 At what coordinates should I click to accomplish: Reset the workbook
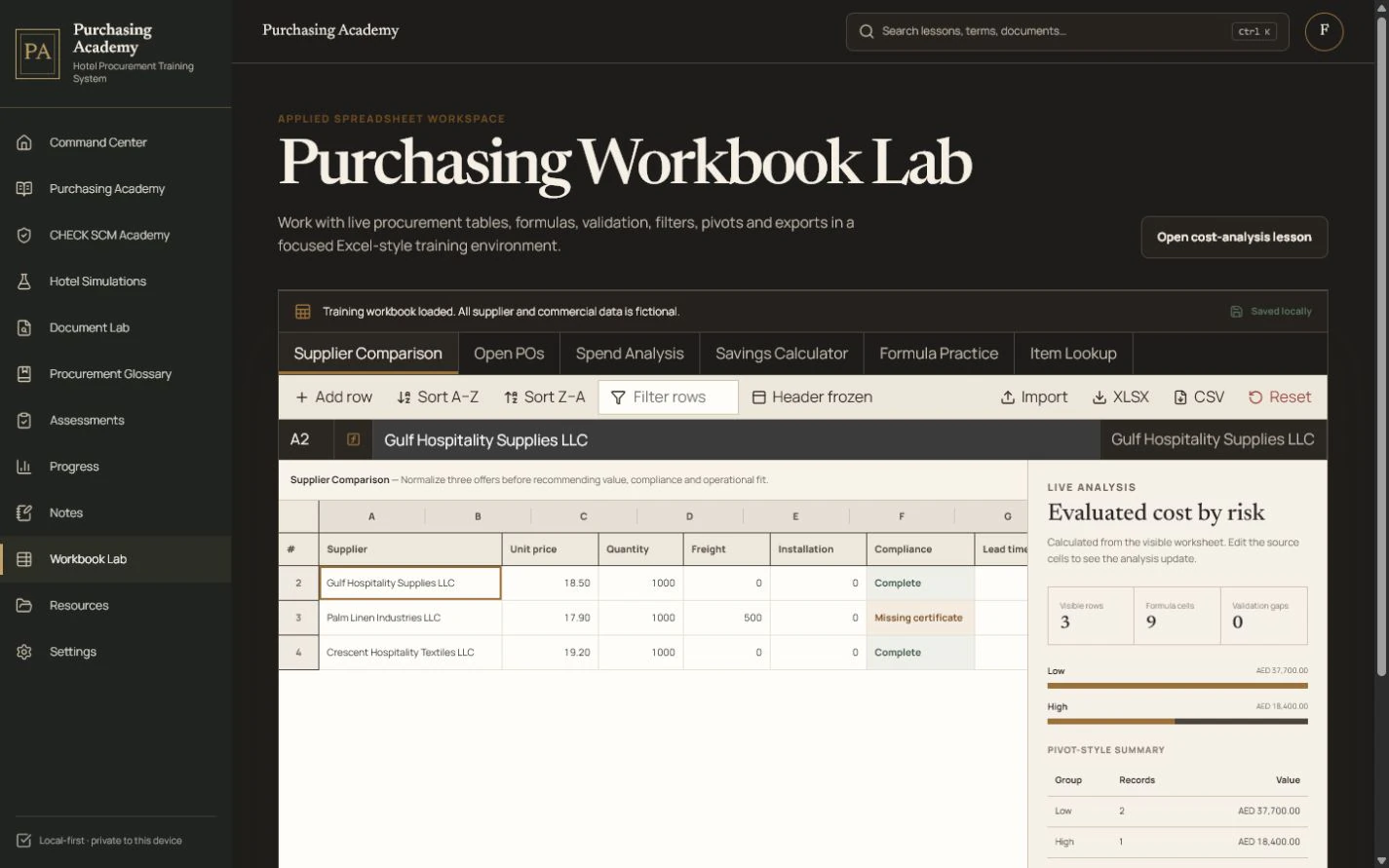point(1280,397)
